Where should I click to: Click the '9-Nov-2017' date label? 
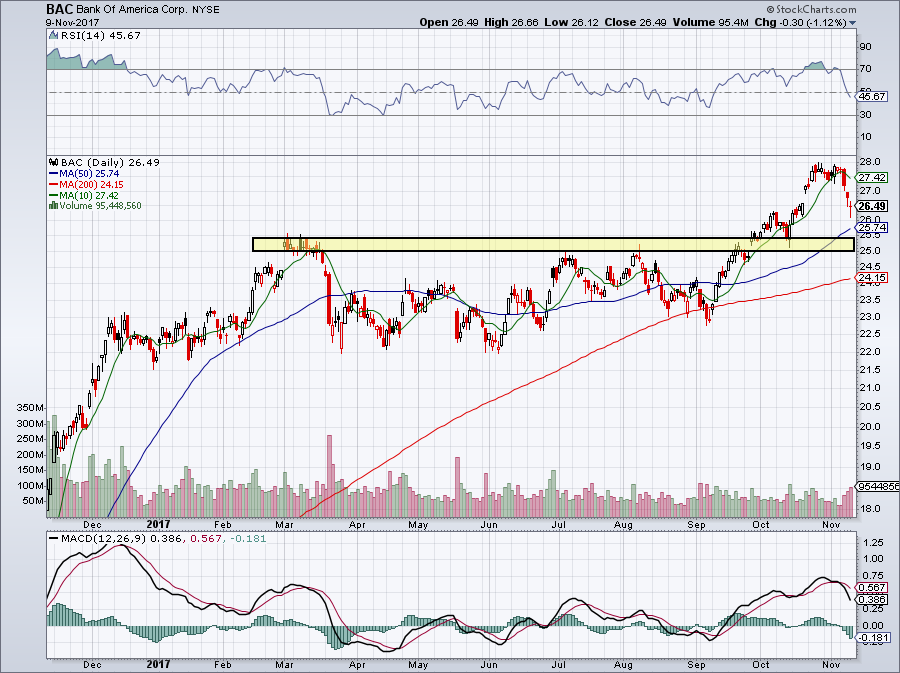[72, 22]
